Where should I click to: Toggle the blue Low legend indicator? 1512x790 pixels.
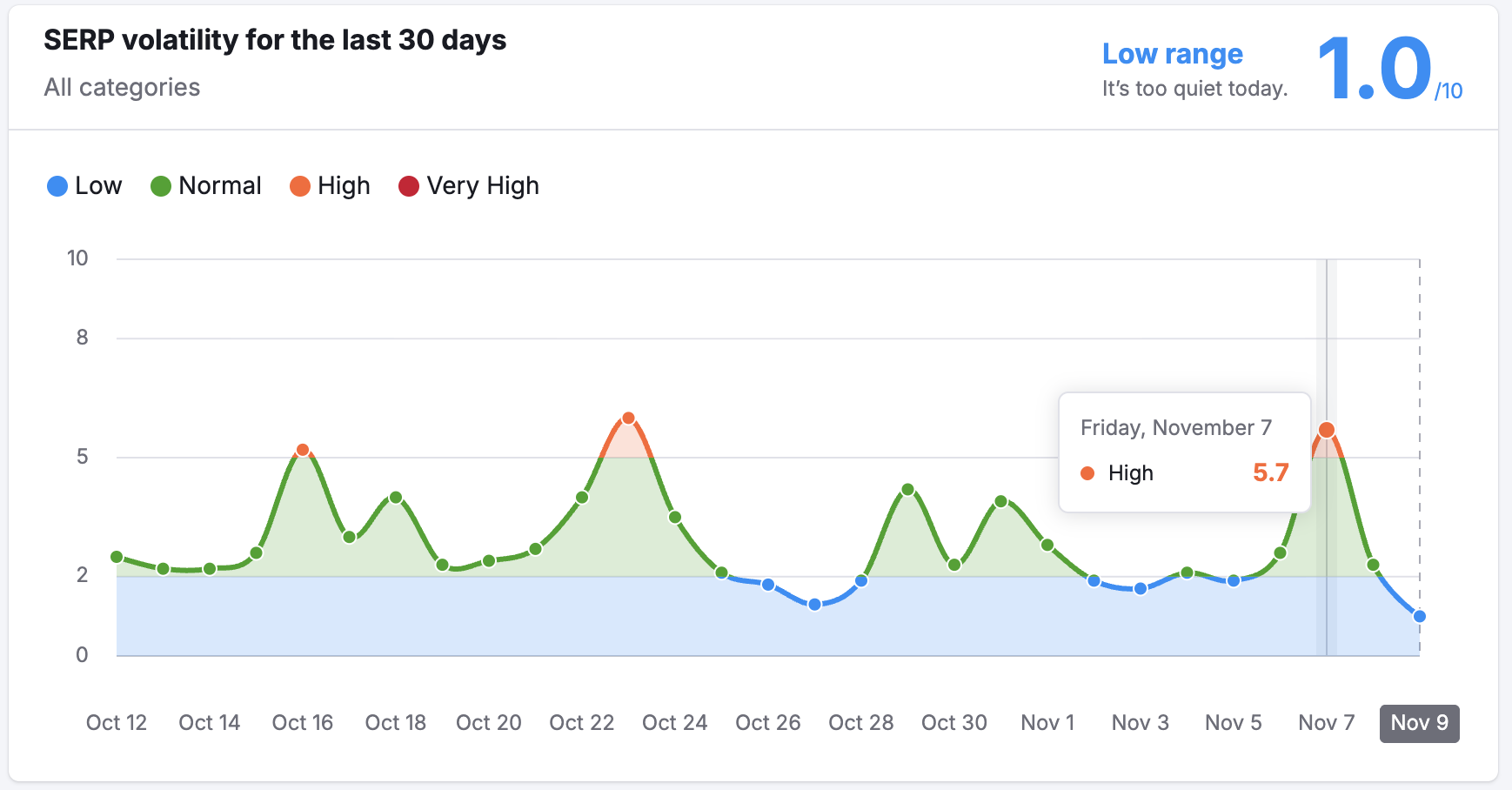57,185
